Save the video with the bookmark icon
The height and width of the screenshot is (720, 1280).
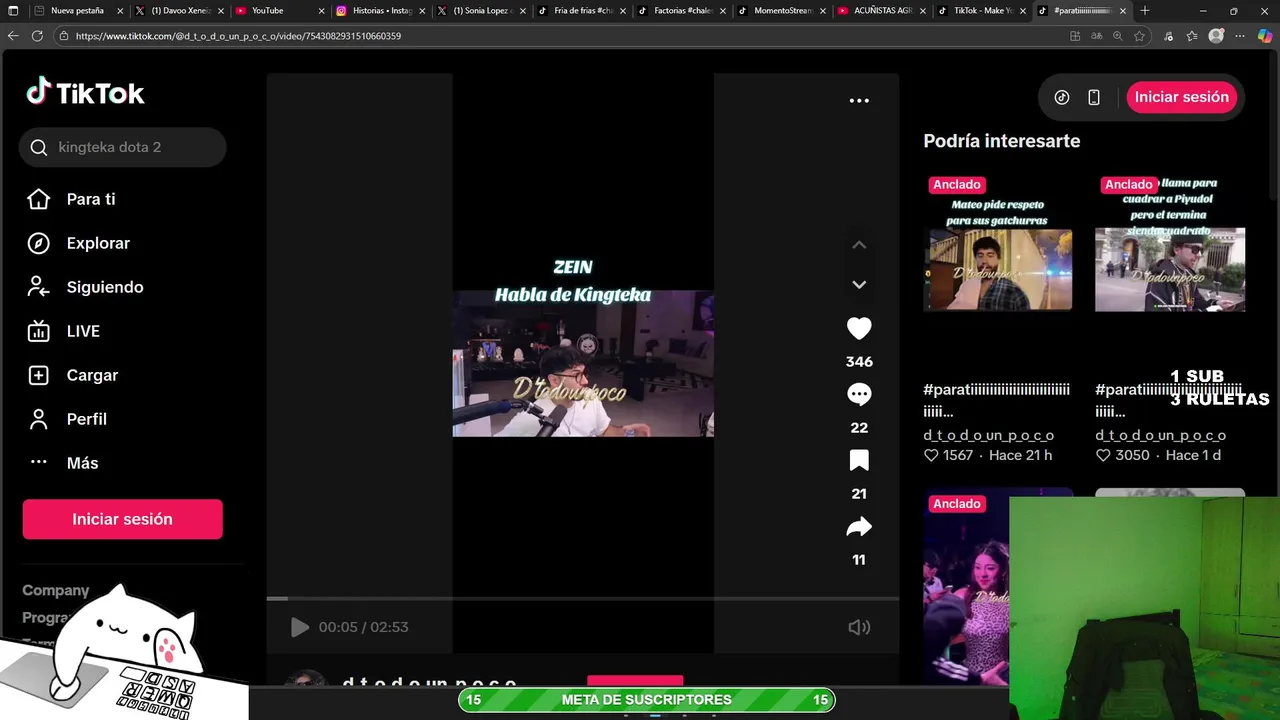pos(859,461)
